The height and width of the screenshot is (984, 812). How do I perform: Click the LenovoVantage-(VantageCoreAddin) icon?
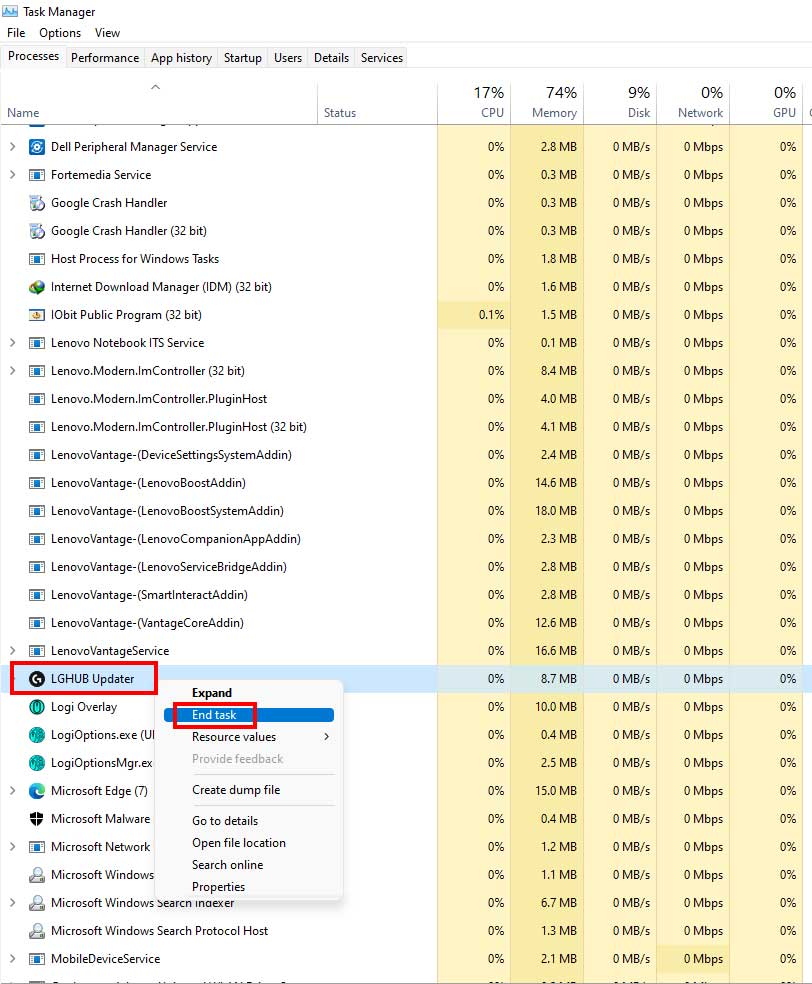[37, 623]
